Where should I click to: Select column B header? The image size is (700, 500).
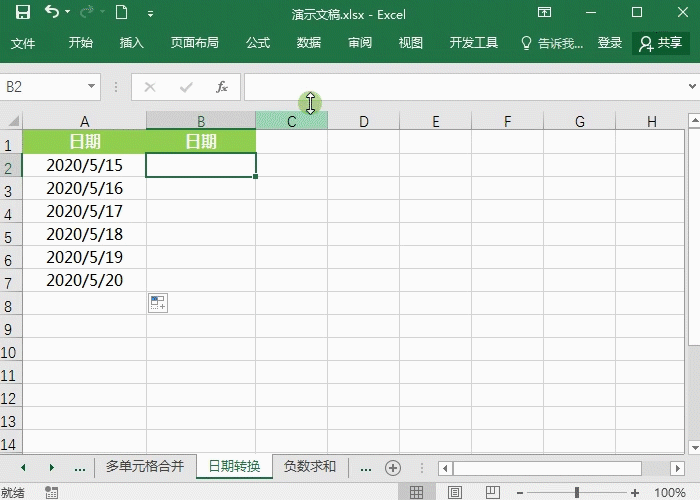pyautogui.click(x=201, y=121)
